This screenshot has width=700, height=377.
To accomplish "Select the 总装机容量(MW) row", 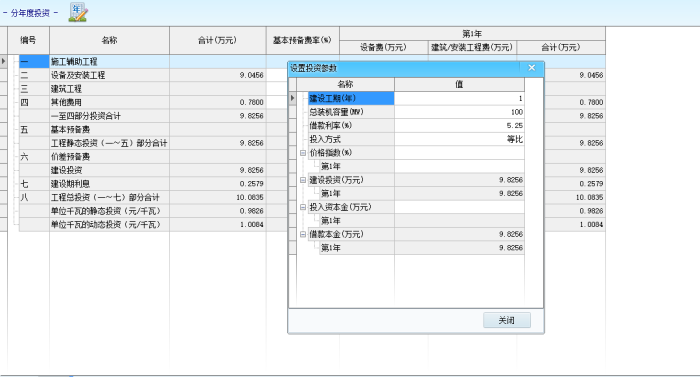I will [351, 112].
